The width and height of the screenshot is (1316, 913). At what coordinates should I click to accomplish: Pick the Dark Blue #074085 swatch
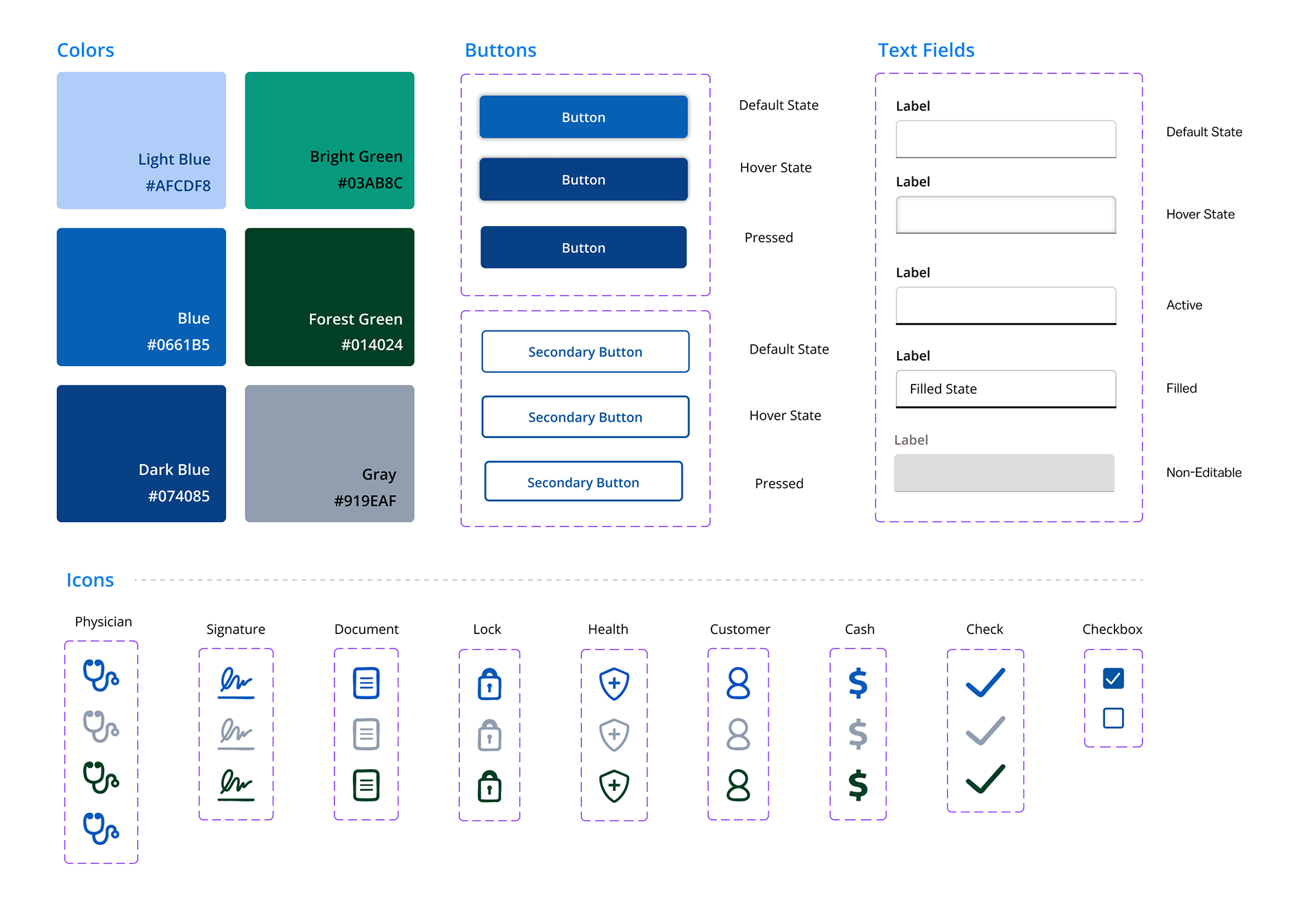tap(141, 453)
